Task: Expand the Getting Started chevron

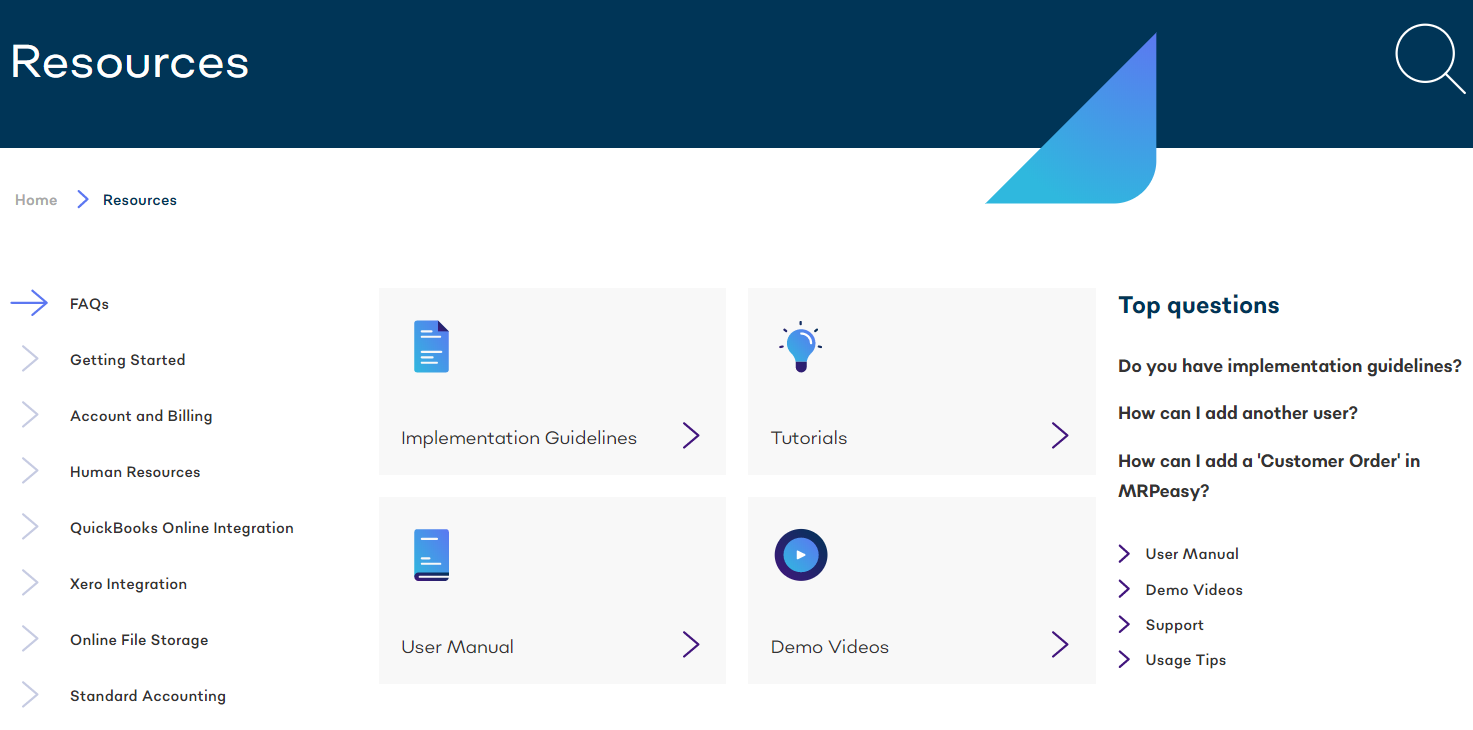Action: pos(30,359)
